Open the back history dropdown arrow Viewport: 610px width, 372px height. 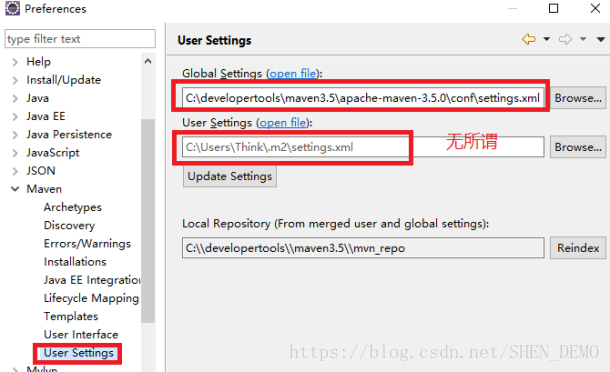coord(547,39)
